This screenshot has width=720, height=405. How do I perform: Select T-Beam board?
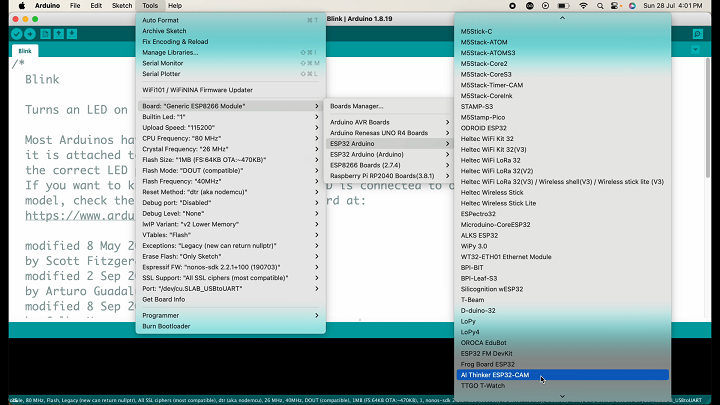click(562, 300)
